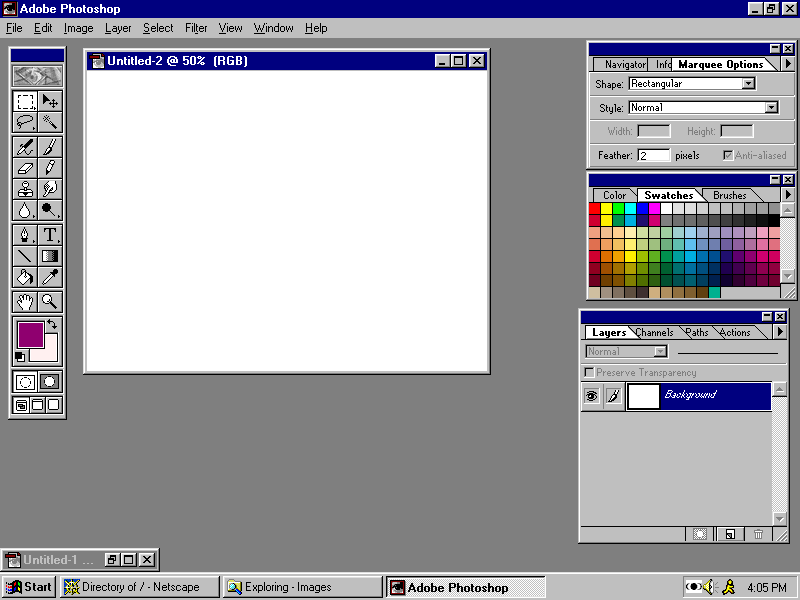Select the Gradient tool

pos(50,256)
